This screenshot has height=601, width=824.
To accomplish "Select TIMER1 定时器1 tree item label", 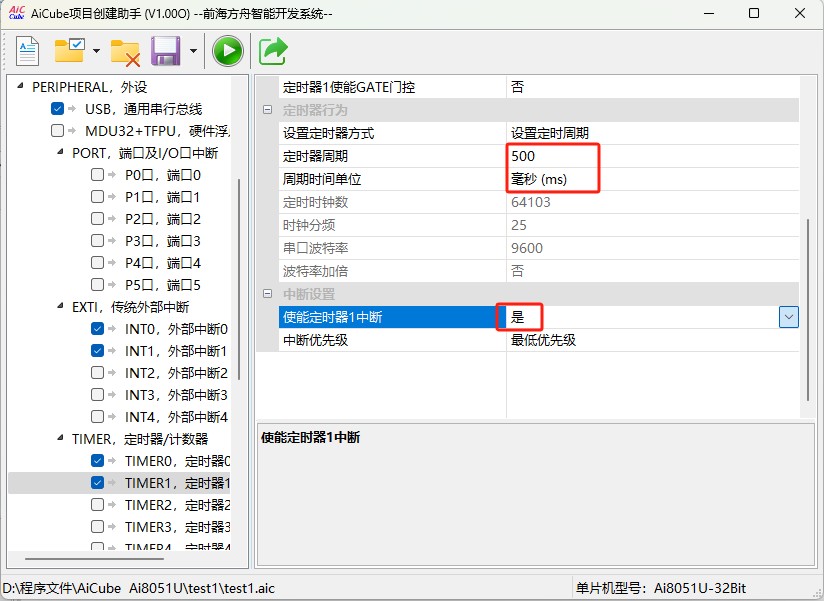I will 177,483.
